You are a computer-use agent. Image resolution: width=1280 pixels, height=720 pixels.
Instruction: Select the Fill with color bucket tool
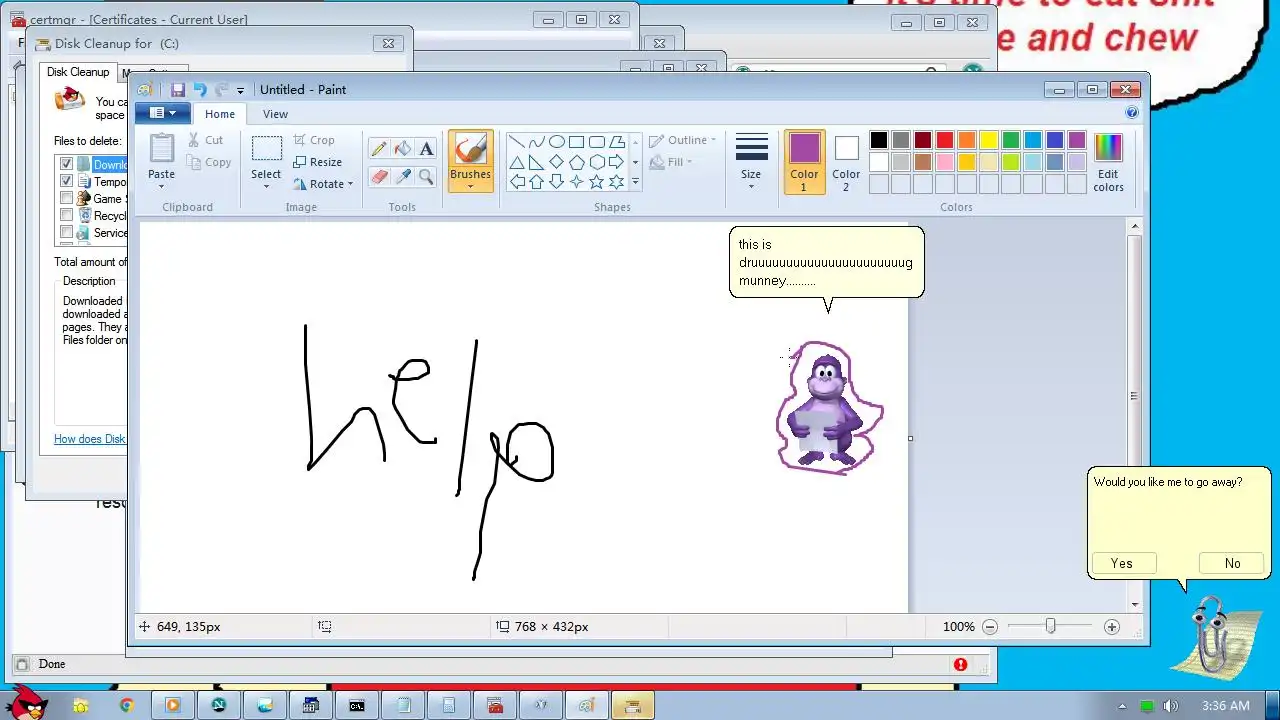pos(402,149)
